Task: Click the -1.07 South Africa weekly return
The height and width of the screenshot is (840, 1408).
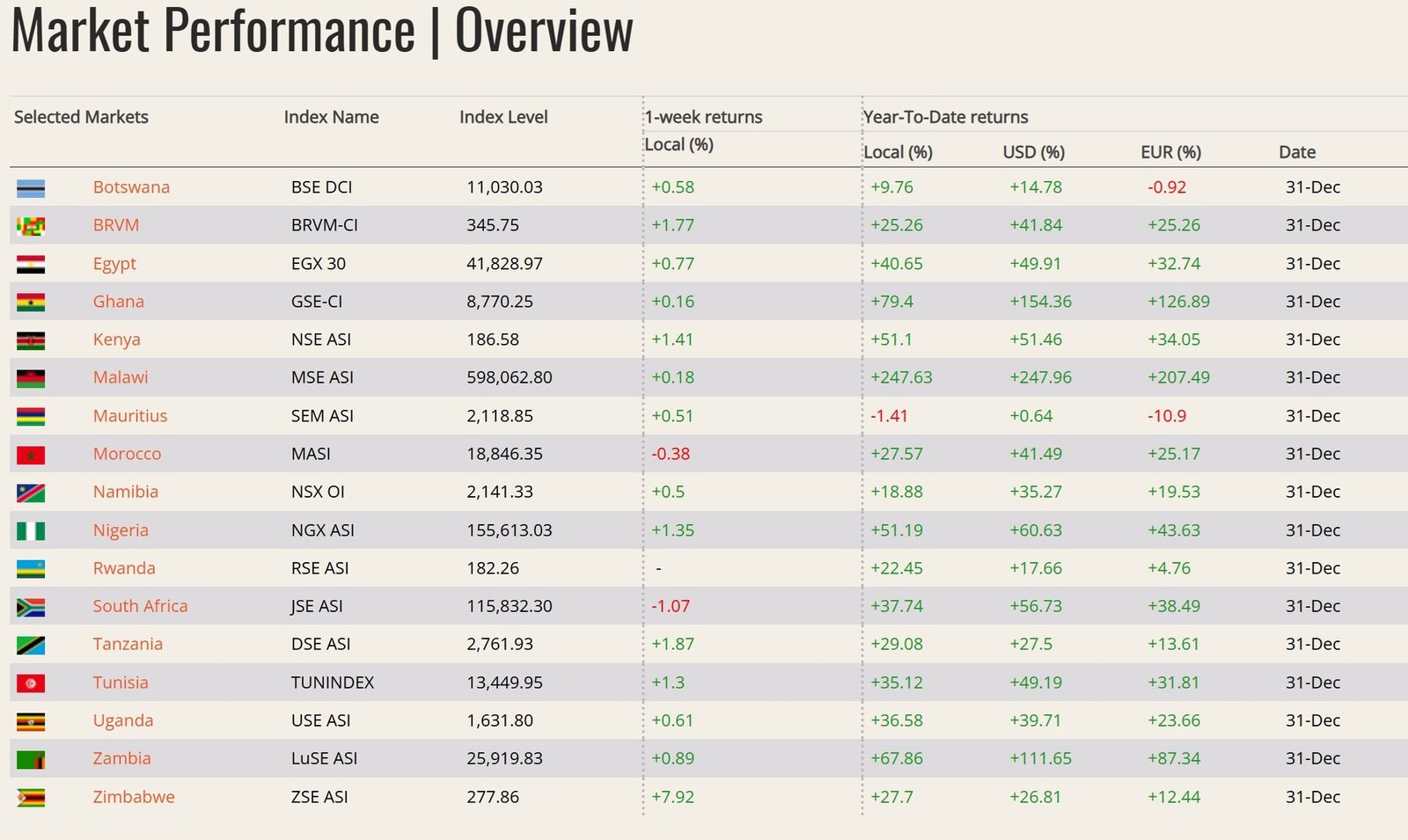Action: point(671,605)
